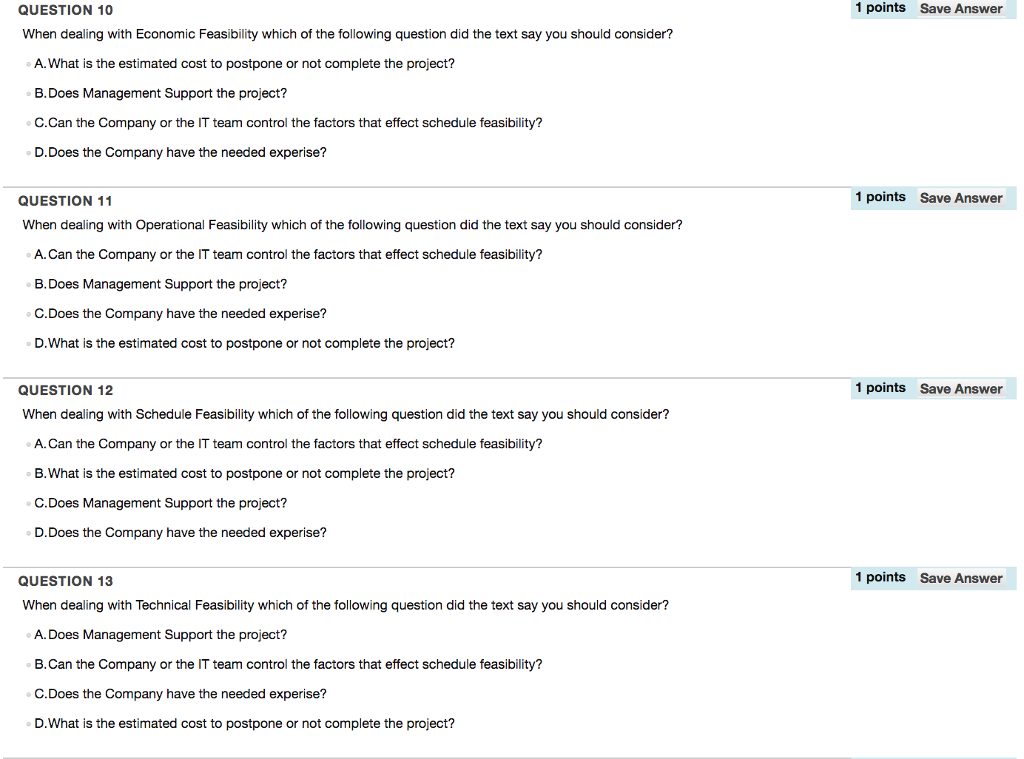This screenshot has height=759, width=1024.
Task: Select answer C 'Does Management Support' in Question 12
Action: [x=28, y=503]
